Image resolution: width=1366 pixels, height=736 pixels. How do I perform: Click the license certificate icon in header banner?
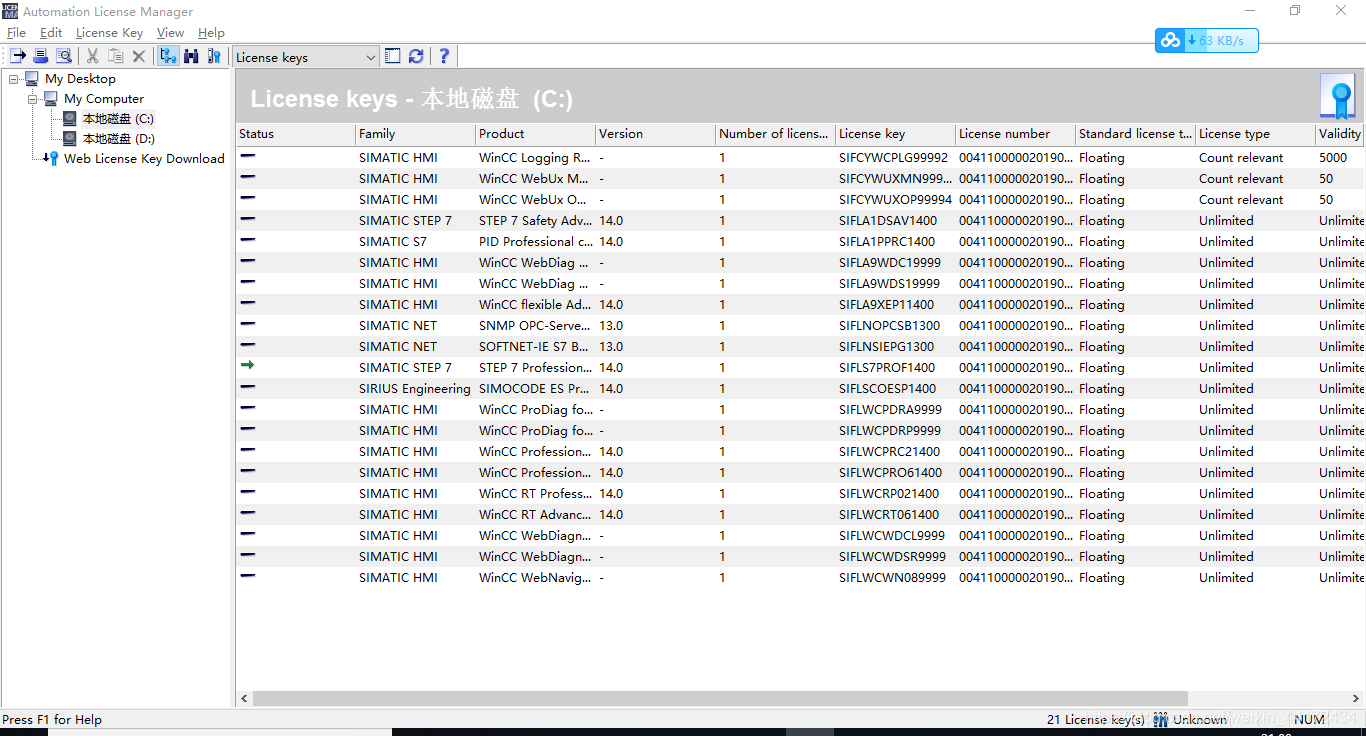coord(1337,97)
